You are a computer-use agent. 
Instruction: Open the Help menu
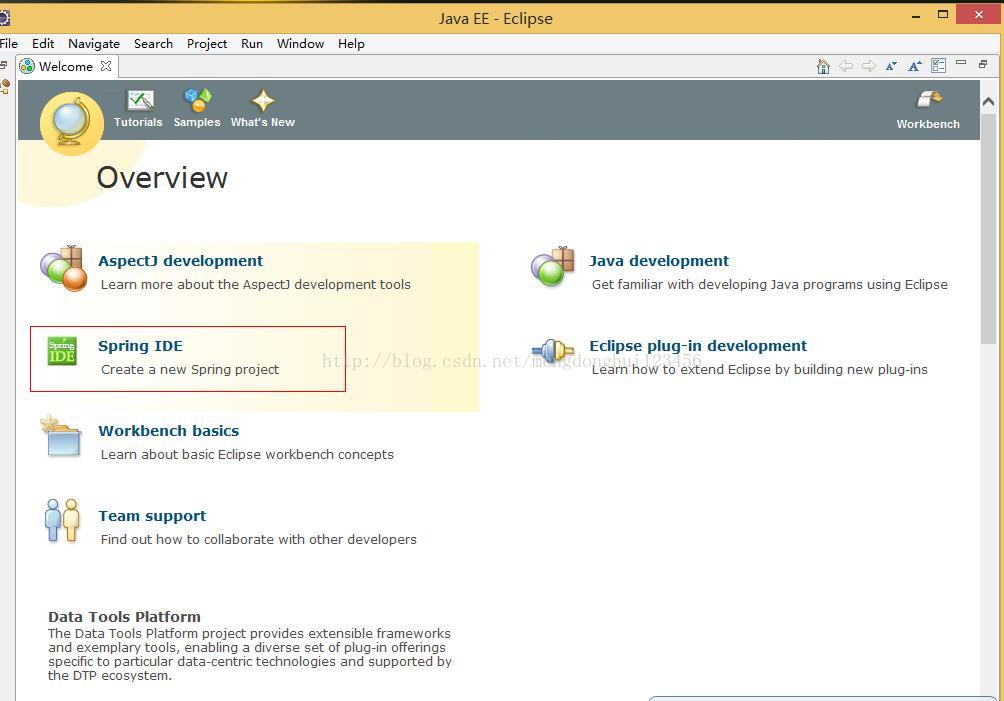352,44
